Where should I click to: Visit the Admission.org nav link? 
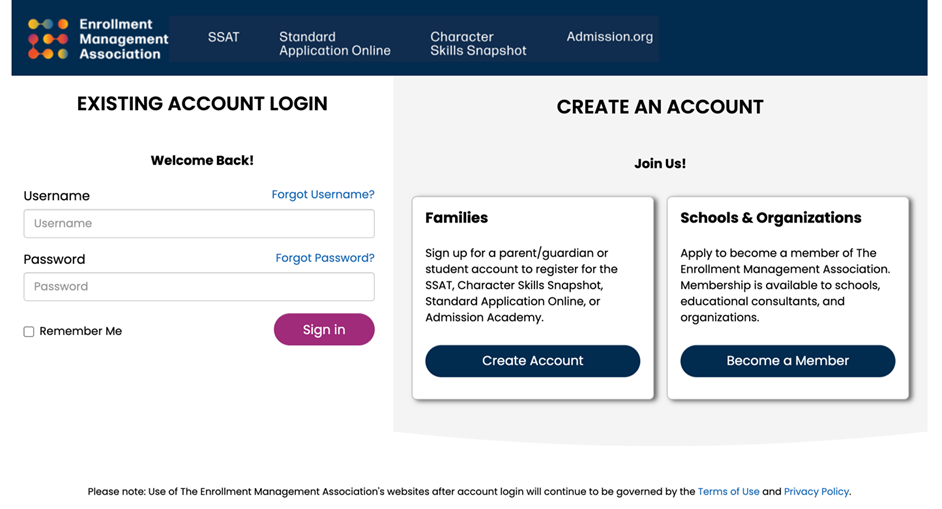pos(609,37)
